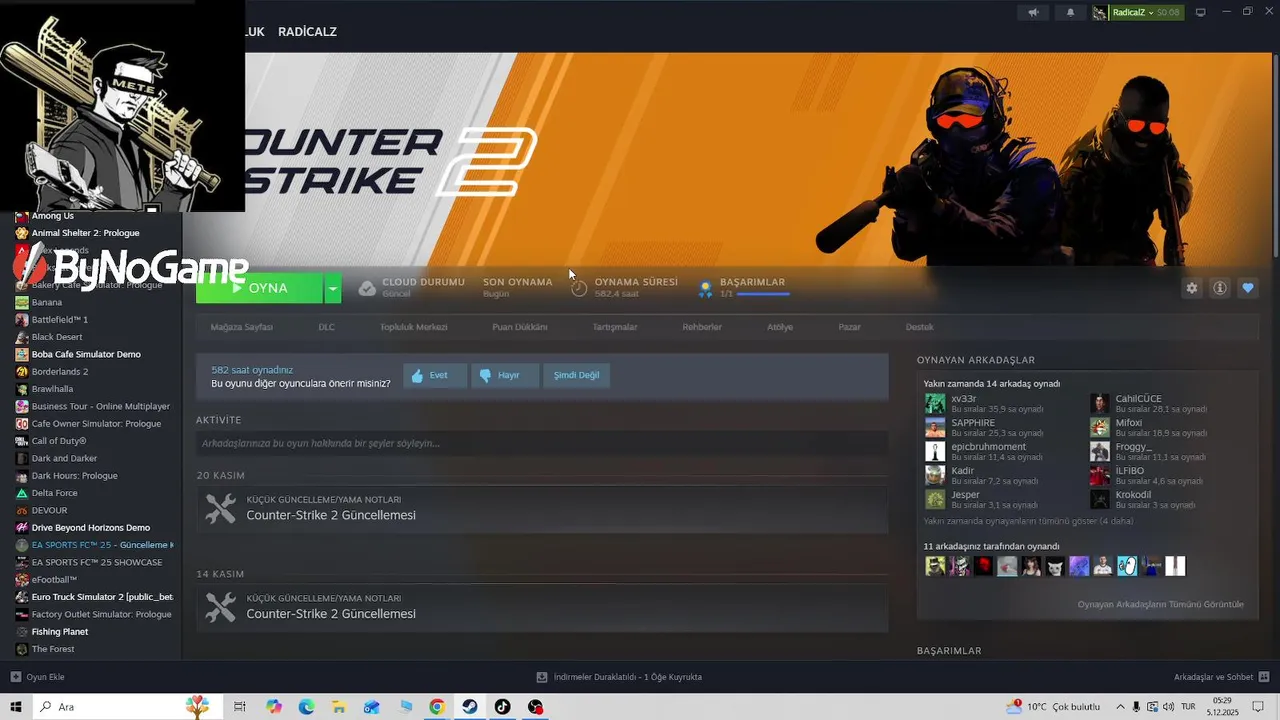Open TikTok icon in the taskbar

[x=502, y=707]
